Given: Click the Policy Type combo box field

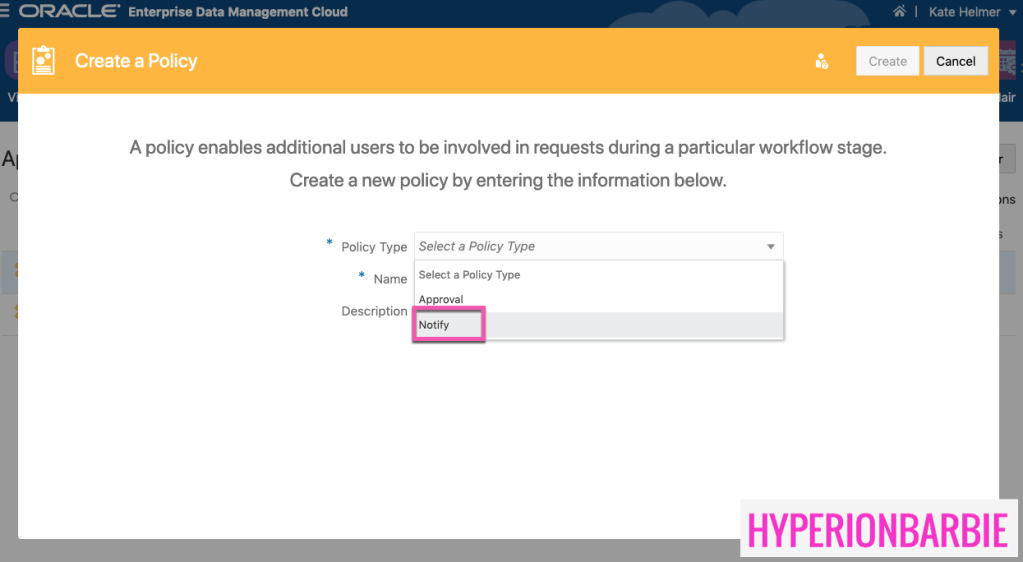Looking at the screenshot, I should (590, 247).
